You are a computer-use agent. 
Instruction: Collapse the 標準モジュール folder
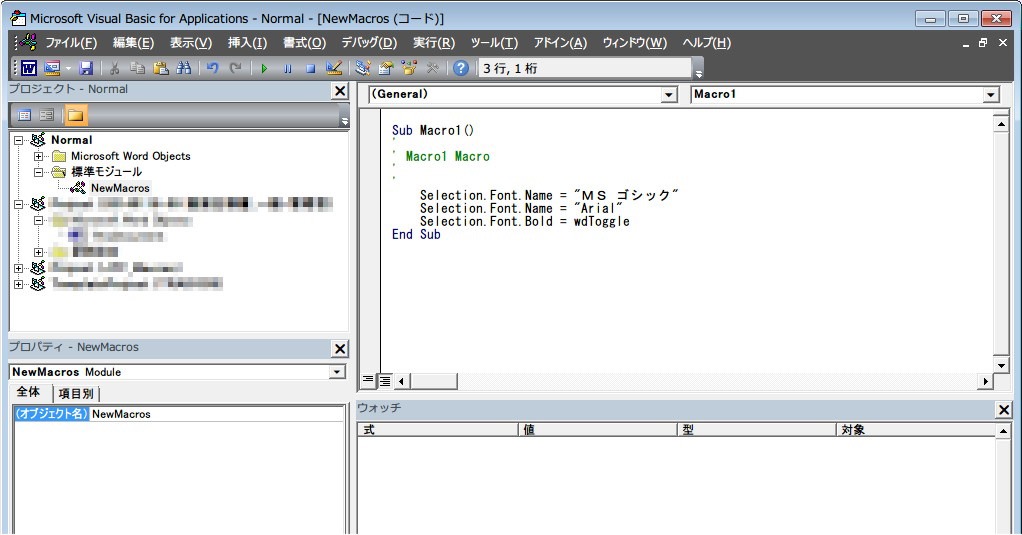[38, 173]
